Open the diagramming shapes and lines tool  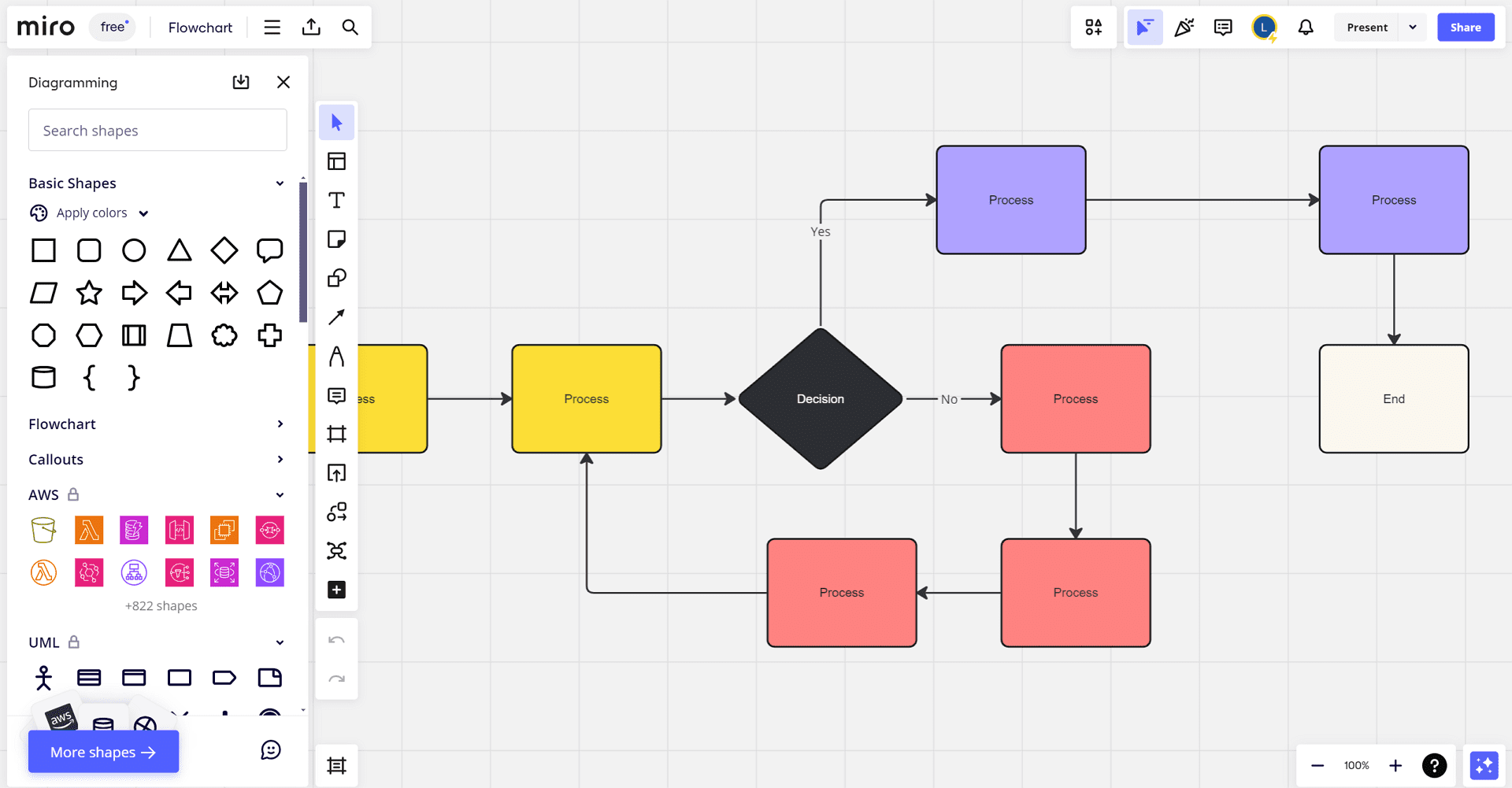(336, 512)
